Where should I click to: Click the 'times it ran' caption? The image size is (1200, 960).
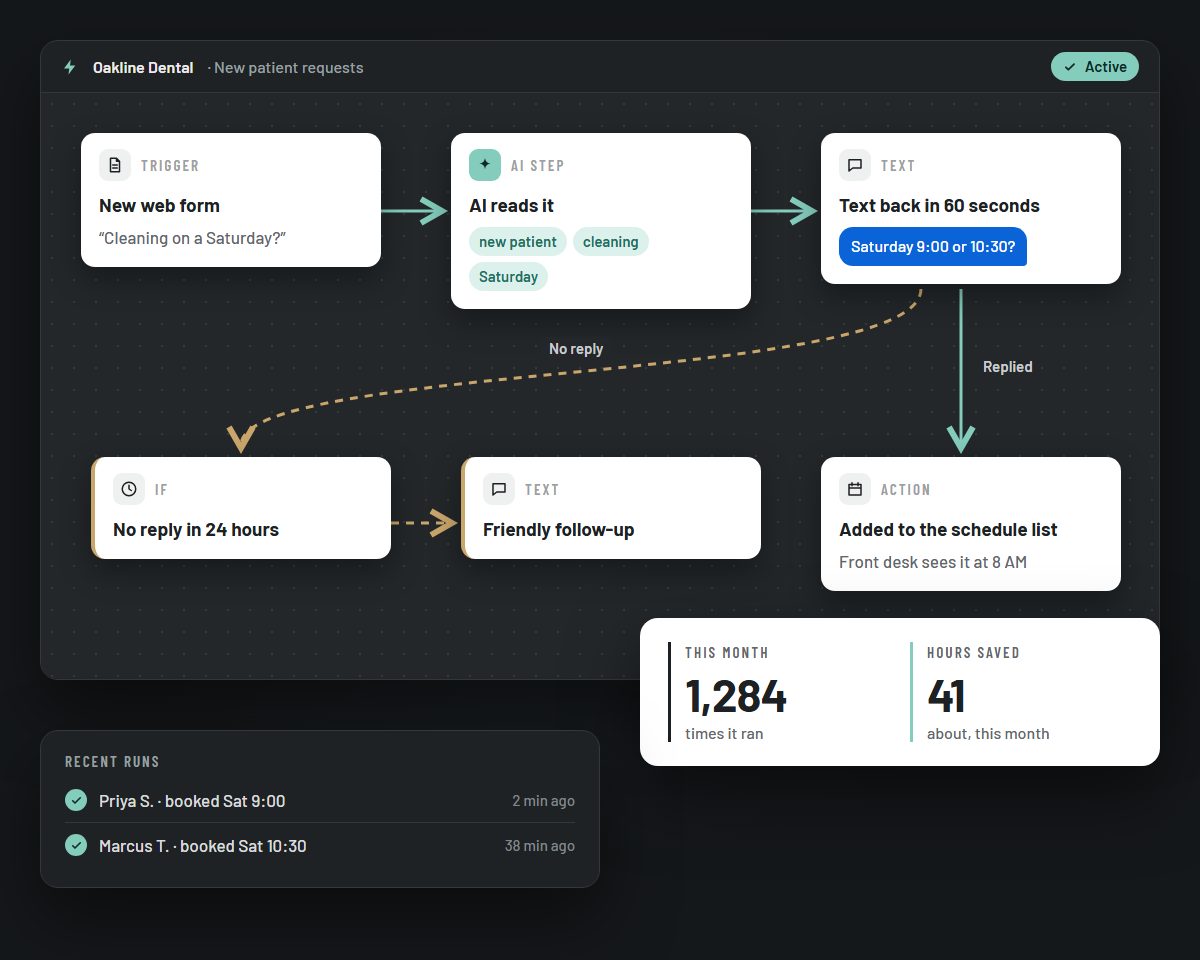[724, 734]
